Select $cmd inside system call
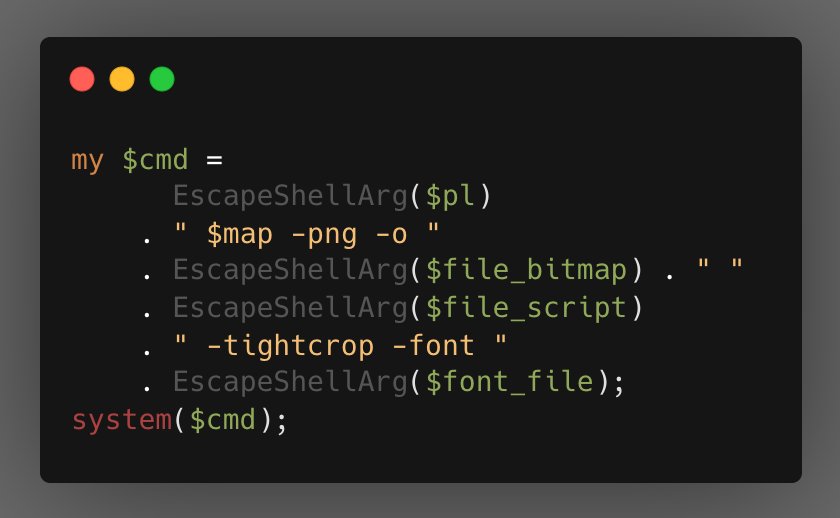The image size is (840, 518). pyautogui.click(x=223, y=420)
